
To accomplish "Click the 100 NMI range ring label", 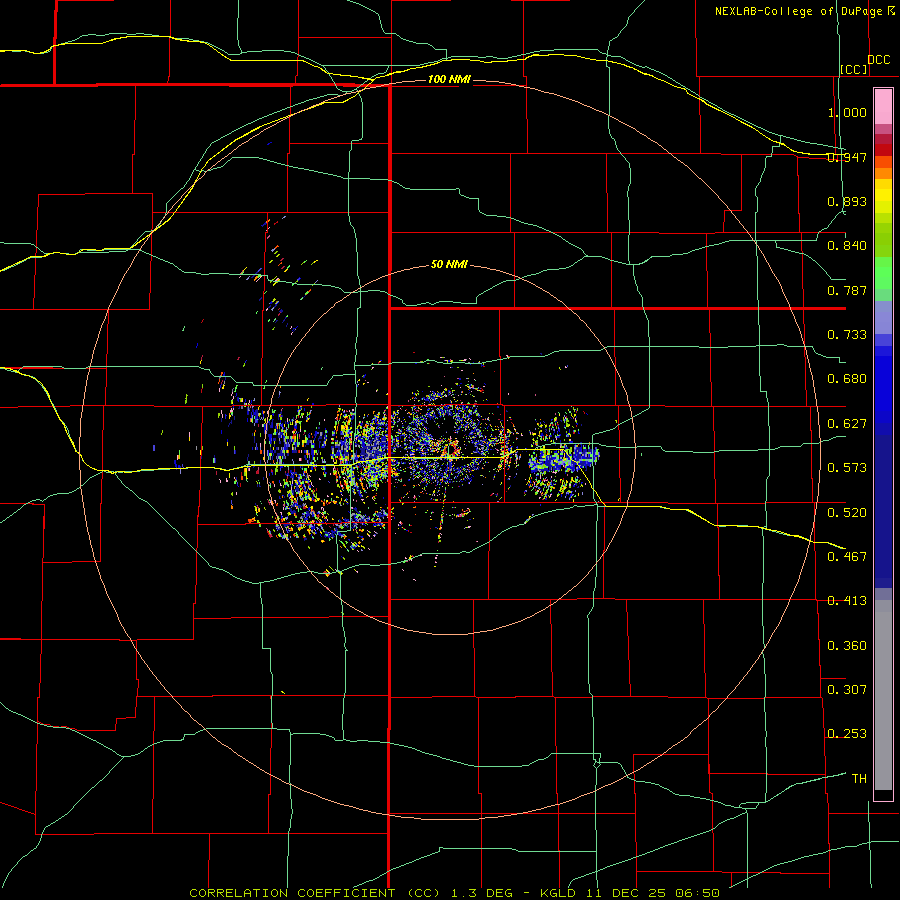I will click(449, 79).
